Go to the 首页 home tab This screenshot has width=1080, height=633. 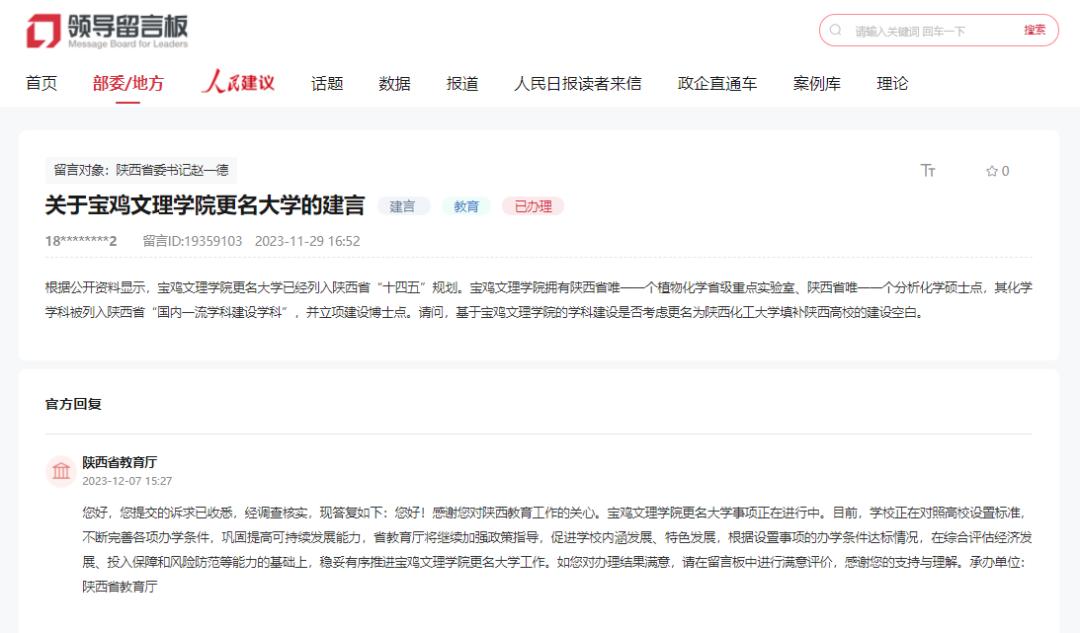tap(41, 84)
